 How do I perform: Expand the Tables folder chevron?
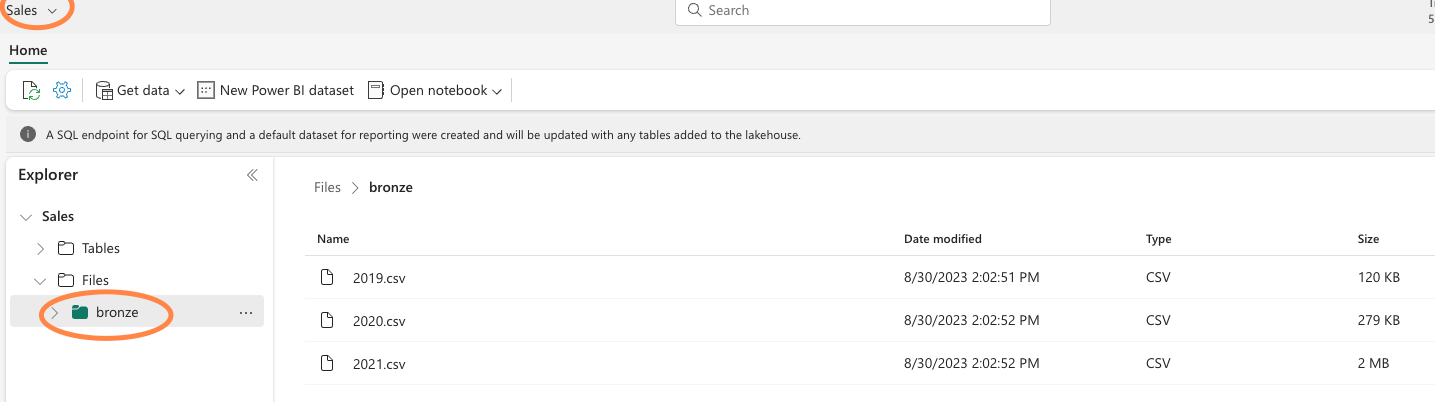point(40,248)
